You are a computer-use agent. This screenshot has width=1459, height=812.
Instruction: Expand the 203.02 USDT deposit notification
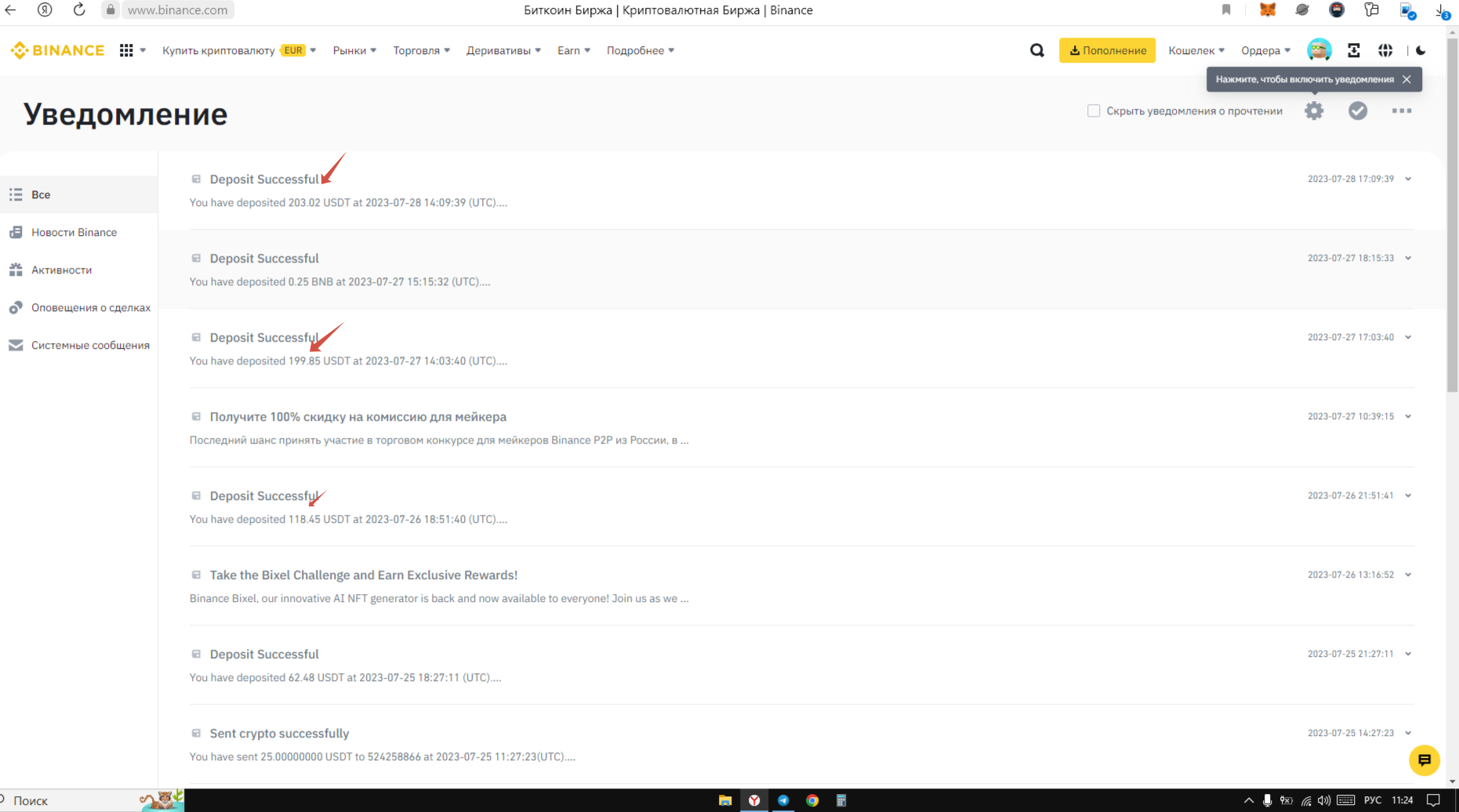1408,179
